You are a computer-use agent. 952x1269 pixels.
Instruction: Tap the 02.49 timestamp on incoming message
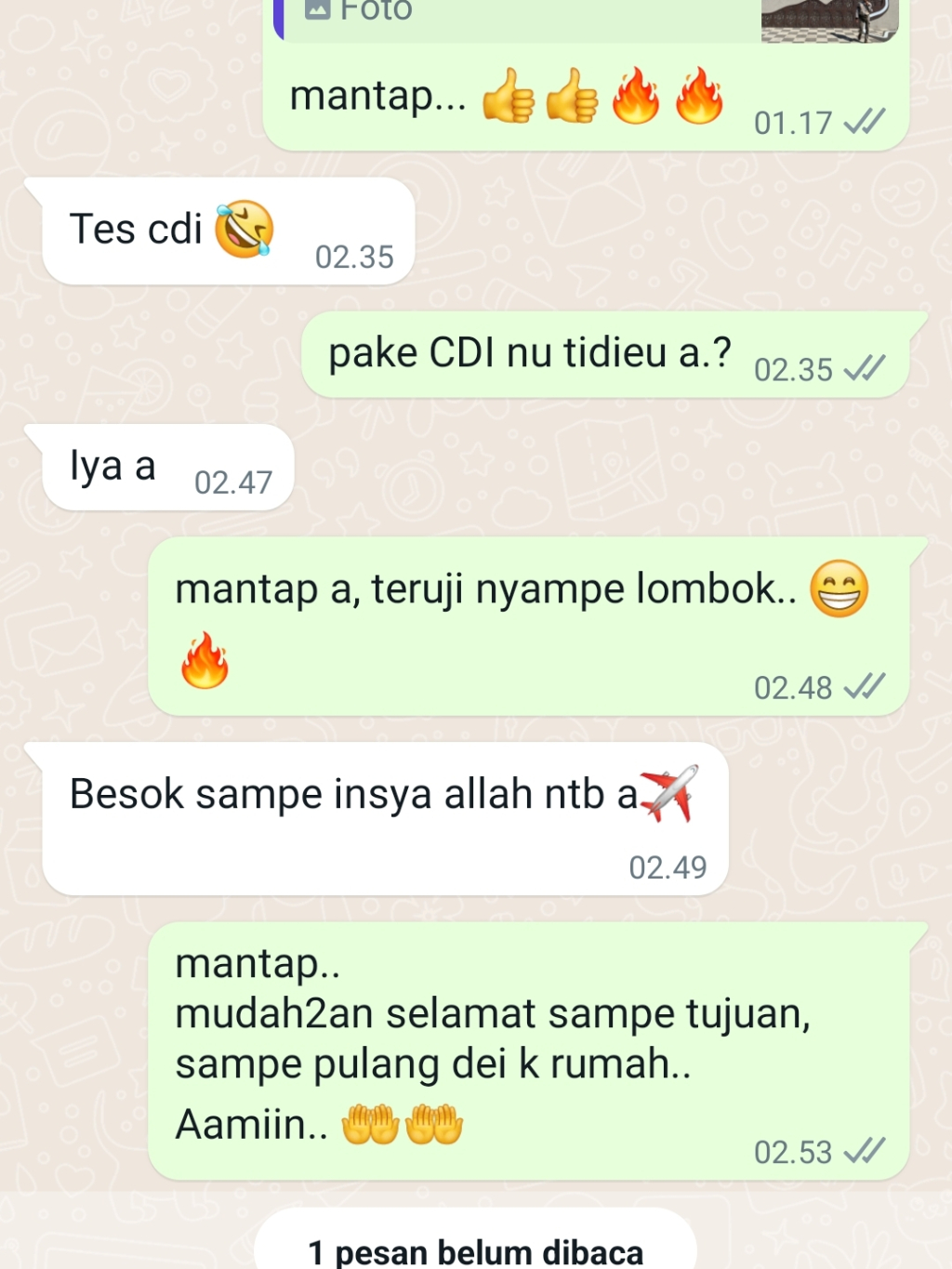(668, 866)
